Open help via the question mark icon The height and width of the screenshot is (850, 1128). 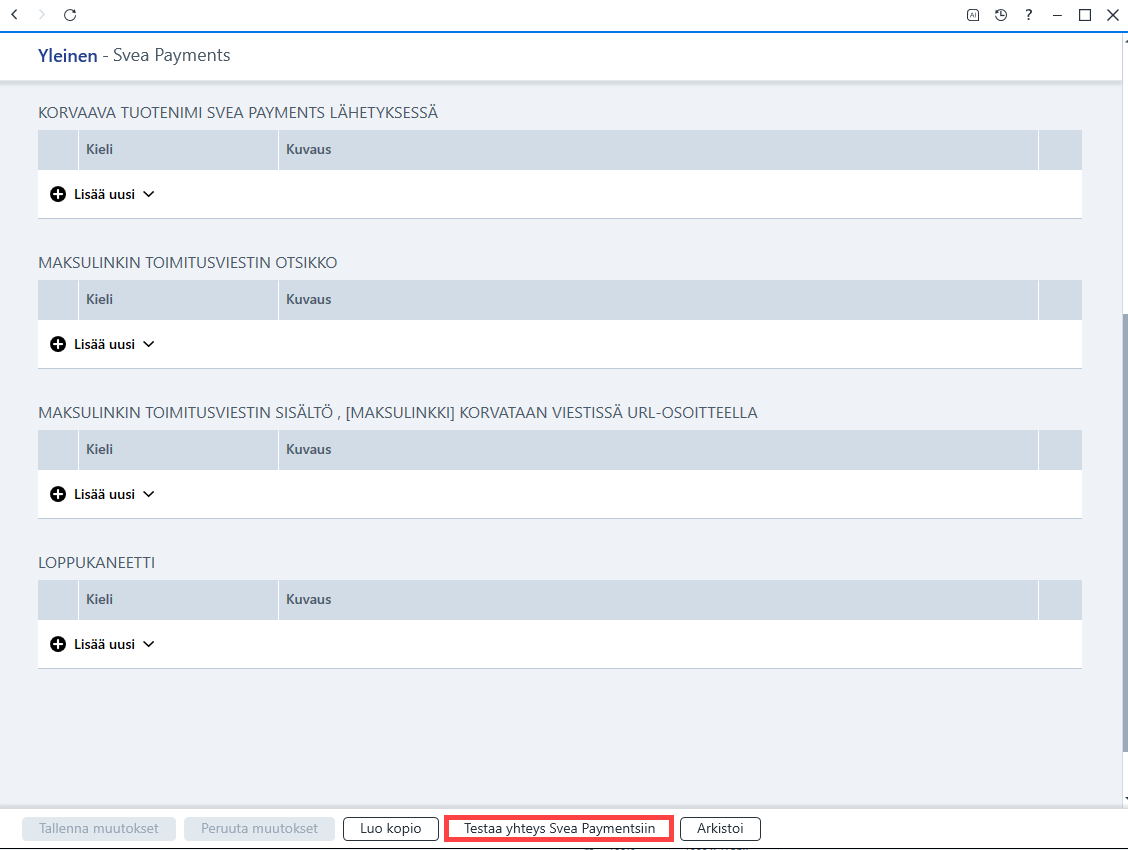tap(1029, 14)
